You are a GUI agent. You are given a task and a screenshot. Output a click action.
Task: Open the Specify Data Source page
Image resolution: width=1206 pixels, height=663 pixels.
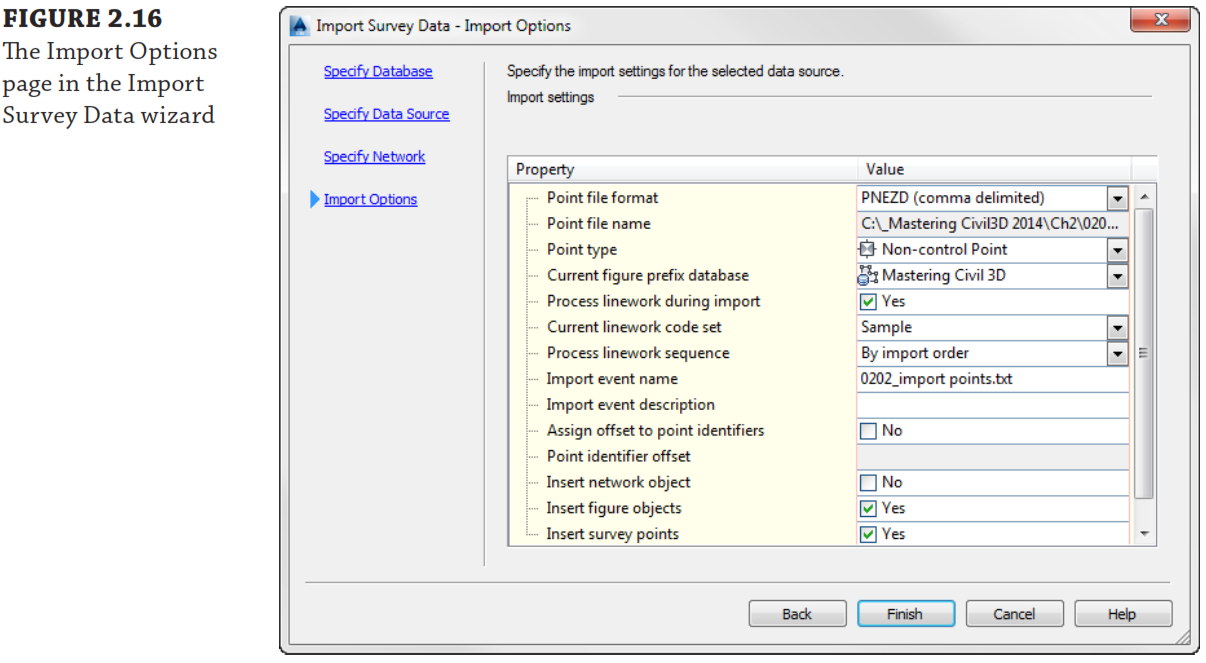coord(386,114)
